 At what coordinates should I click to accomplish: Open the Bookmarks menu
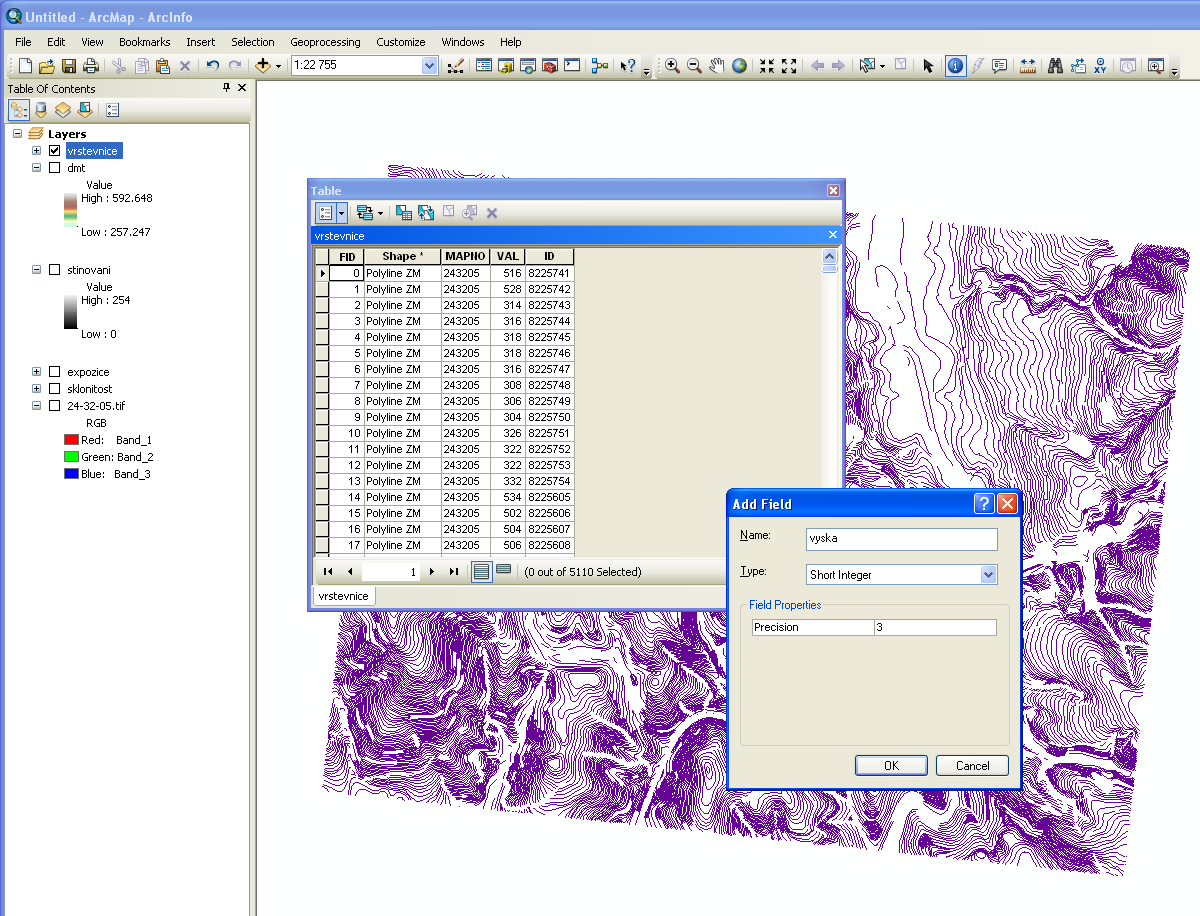[144, 42]
